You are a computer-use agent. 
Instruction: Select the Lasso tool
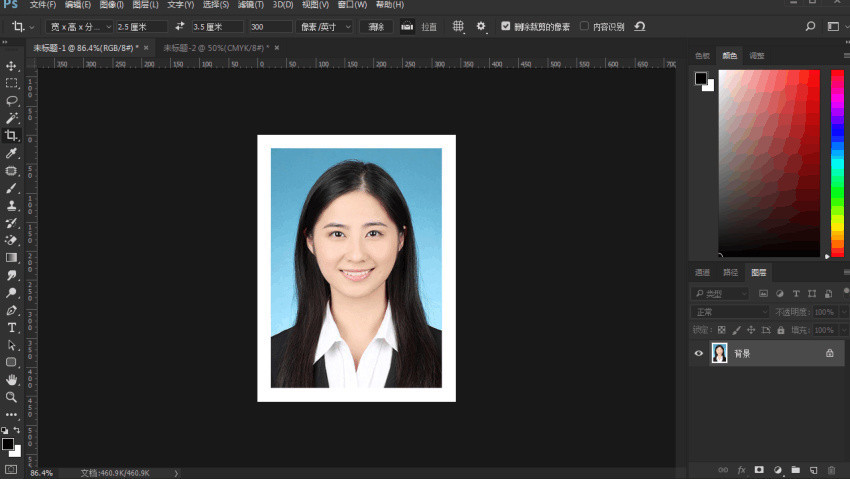[x=12, y=101]
